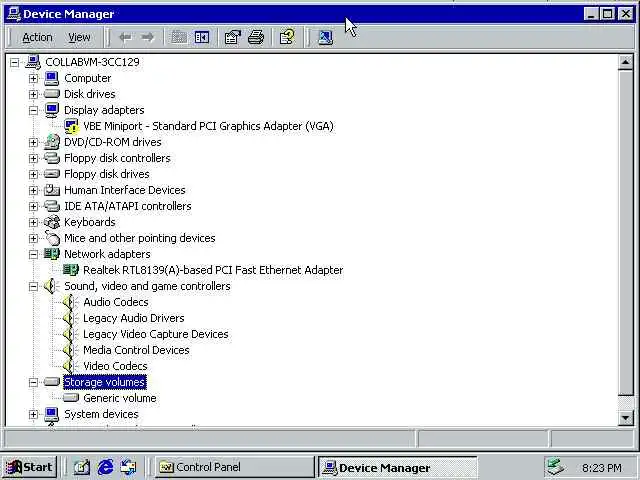
Task: Open the View menu
Action: (79, 38)
